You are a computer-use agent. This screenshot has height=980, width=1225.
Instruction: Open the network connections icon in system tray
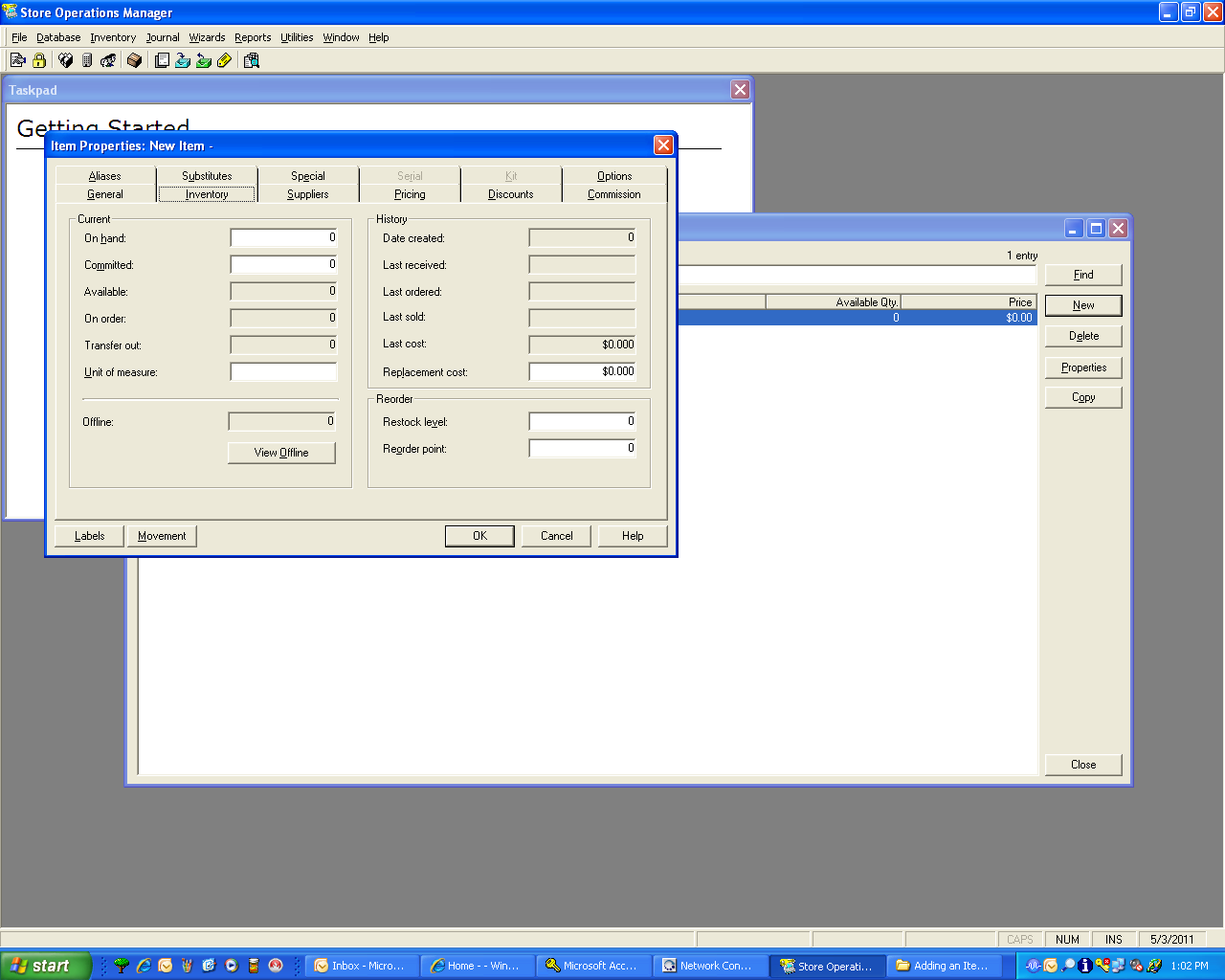(x=1117, y=966)
